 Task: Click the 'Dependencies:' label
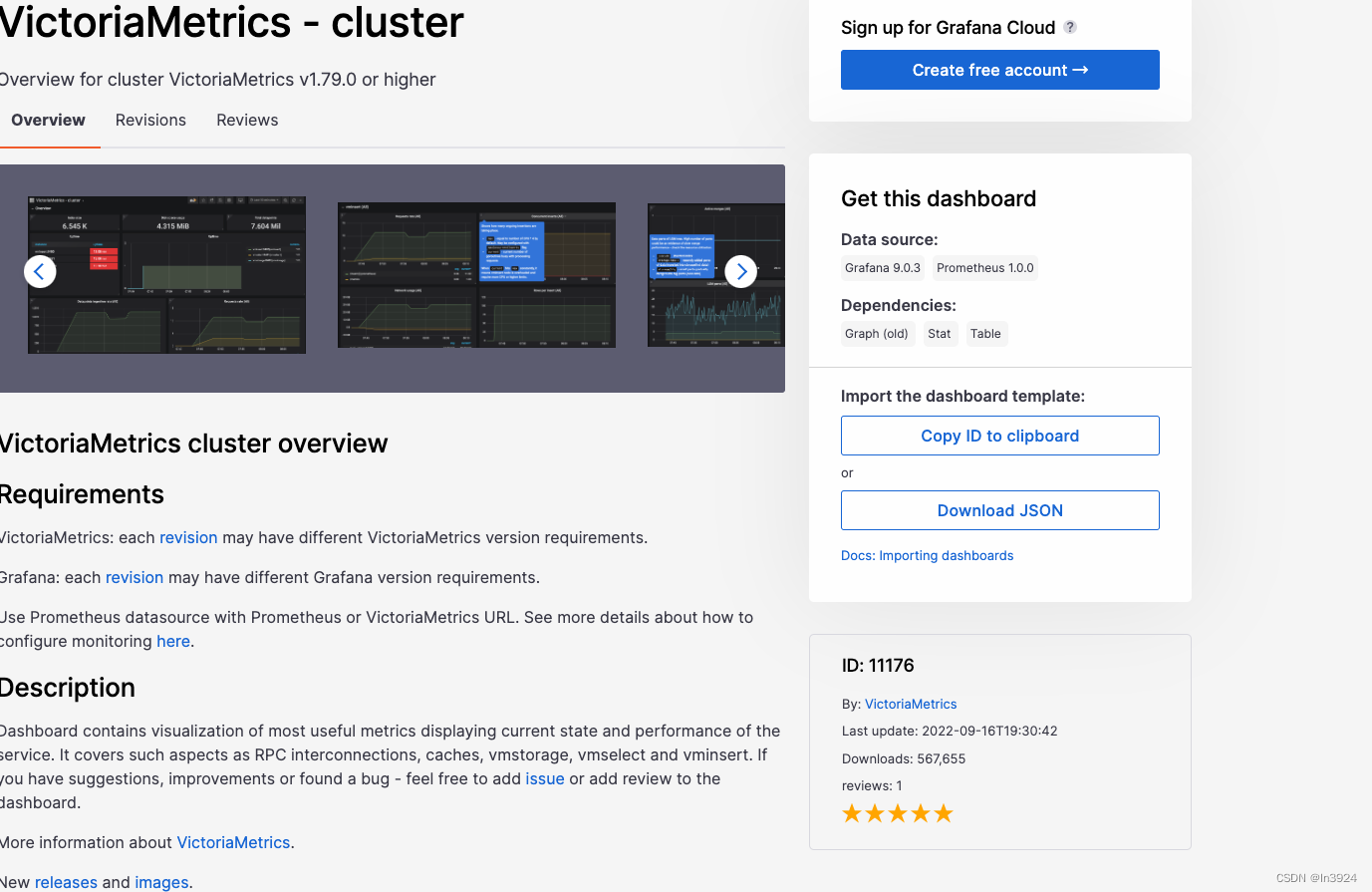tap(899, 305)
